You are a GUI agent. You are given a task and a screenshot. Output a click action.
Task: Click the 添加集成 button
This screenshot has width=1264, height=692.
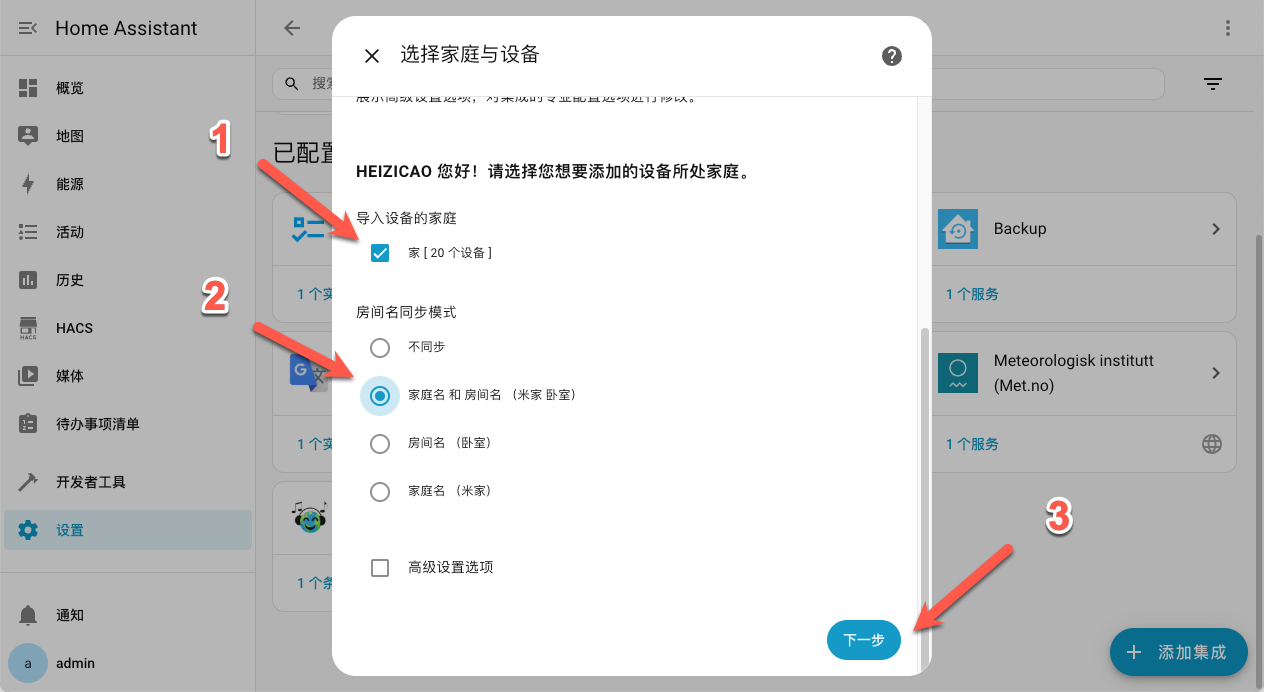(x=1178, y=652)
